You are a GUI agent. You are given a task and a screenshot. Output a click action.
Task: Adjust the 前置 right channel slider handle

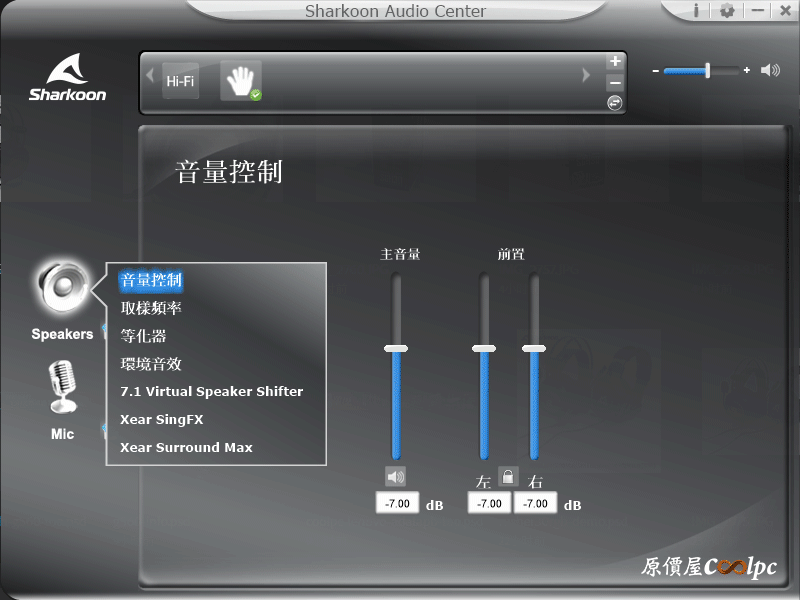point(534,348)
